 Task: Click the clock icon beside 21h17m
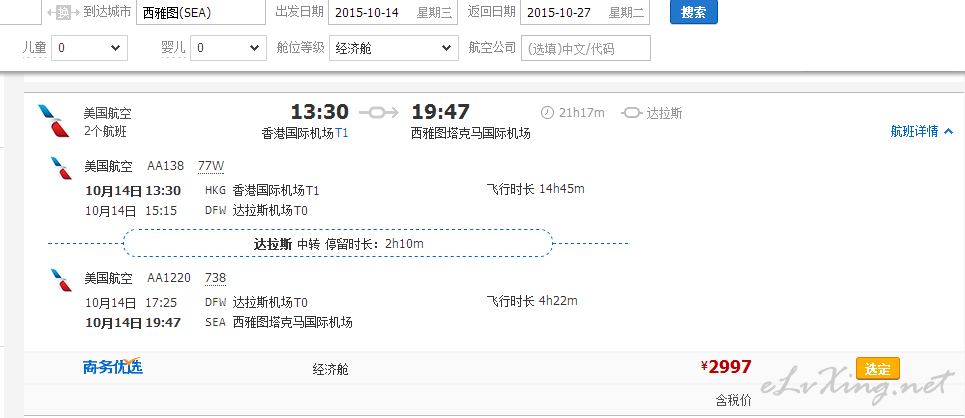(x=547, y=113)
